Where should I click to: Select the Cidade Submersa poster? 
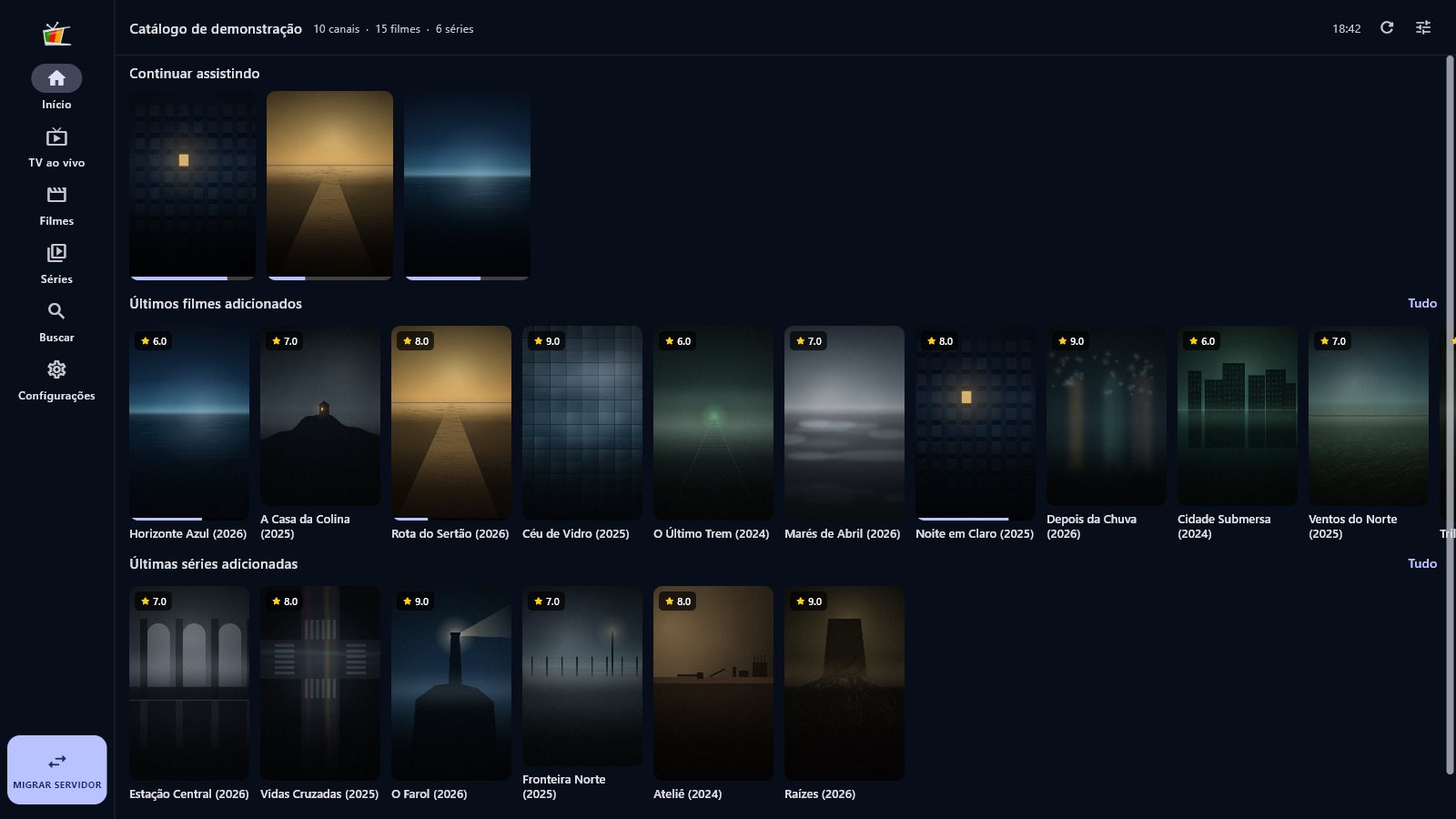pyautogui.click(x=1238, y=416)
